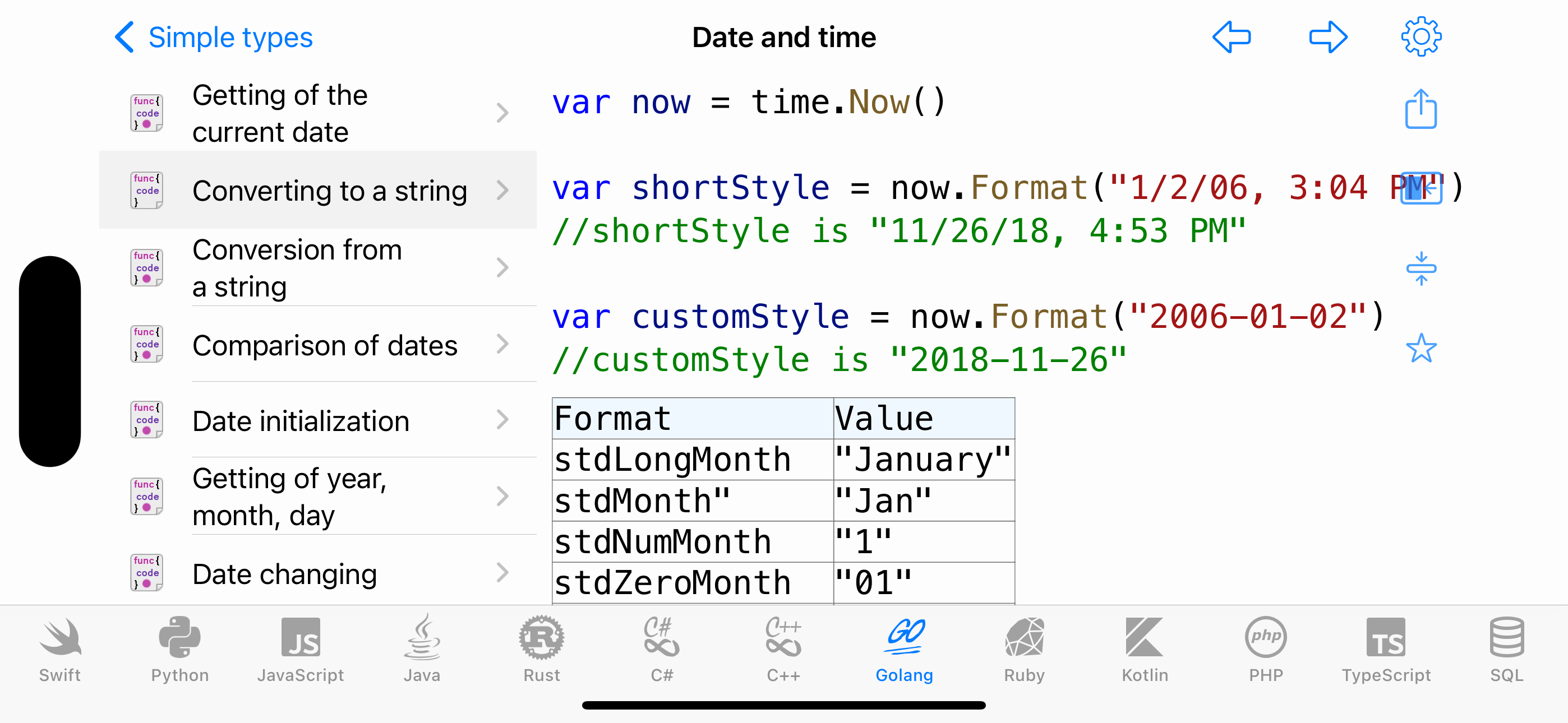This screenshot has width=1568, height=723.
Task: Switch to Rust language tab
Action: coord(541,650)
